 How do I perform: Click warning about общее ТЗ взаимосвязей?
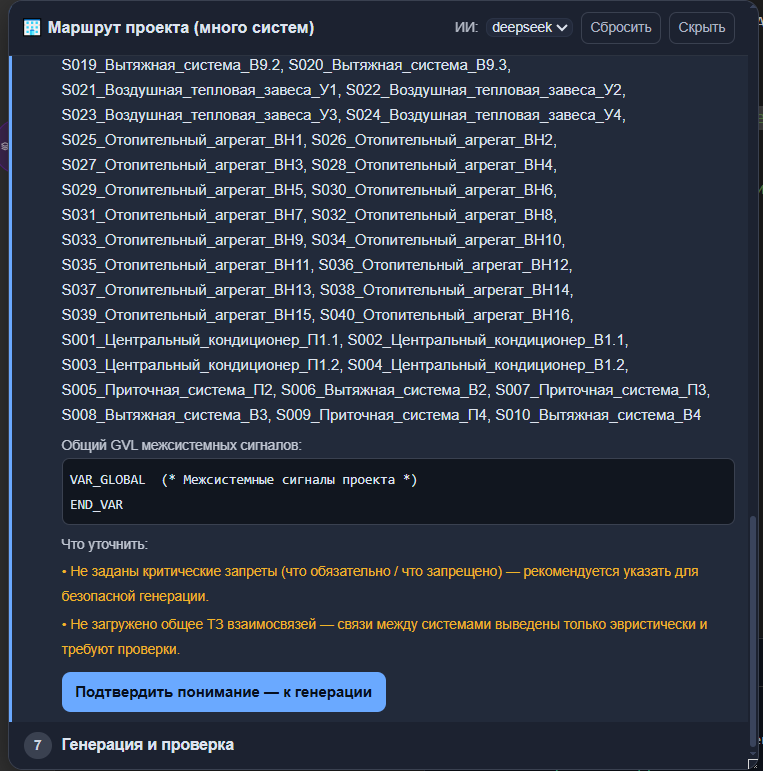pos(384,637)
